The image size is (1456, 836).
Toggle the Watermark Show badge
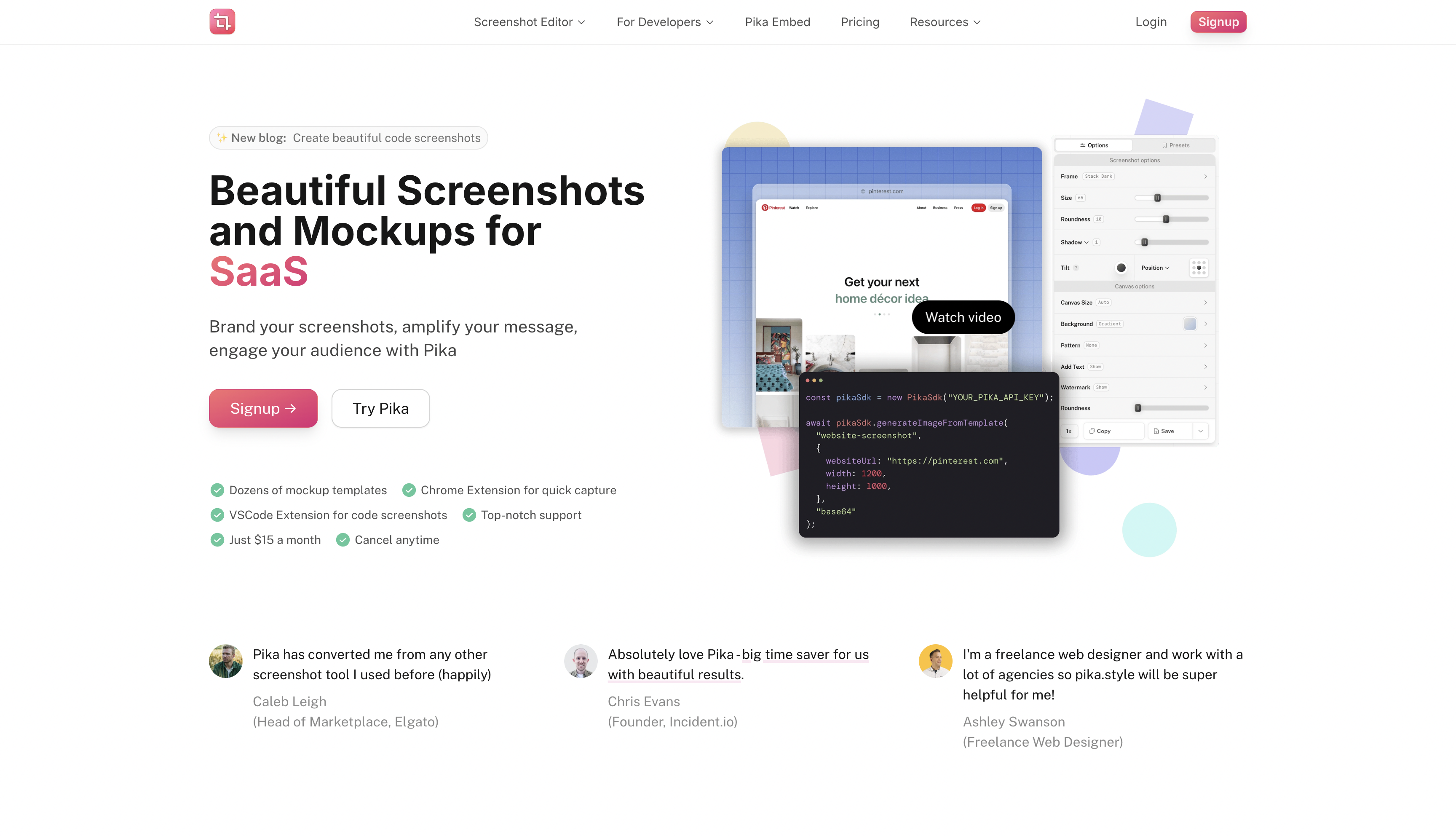click(x=1101, y=388)
